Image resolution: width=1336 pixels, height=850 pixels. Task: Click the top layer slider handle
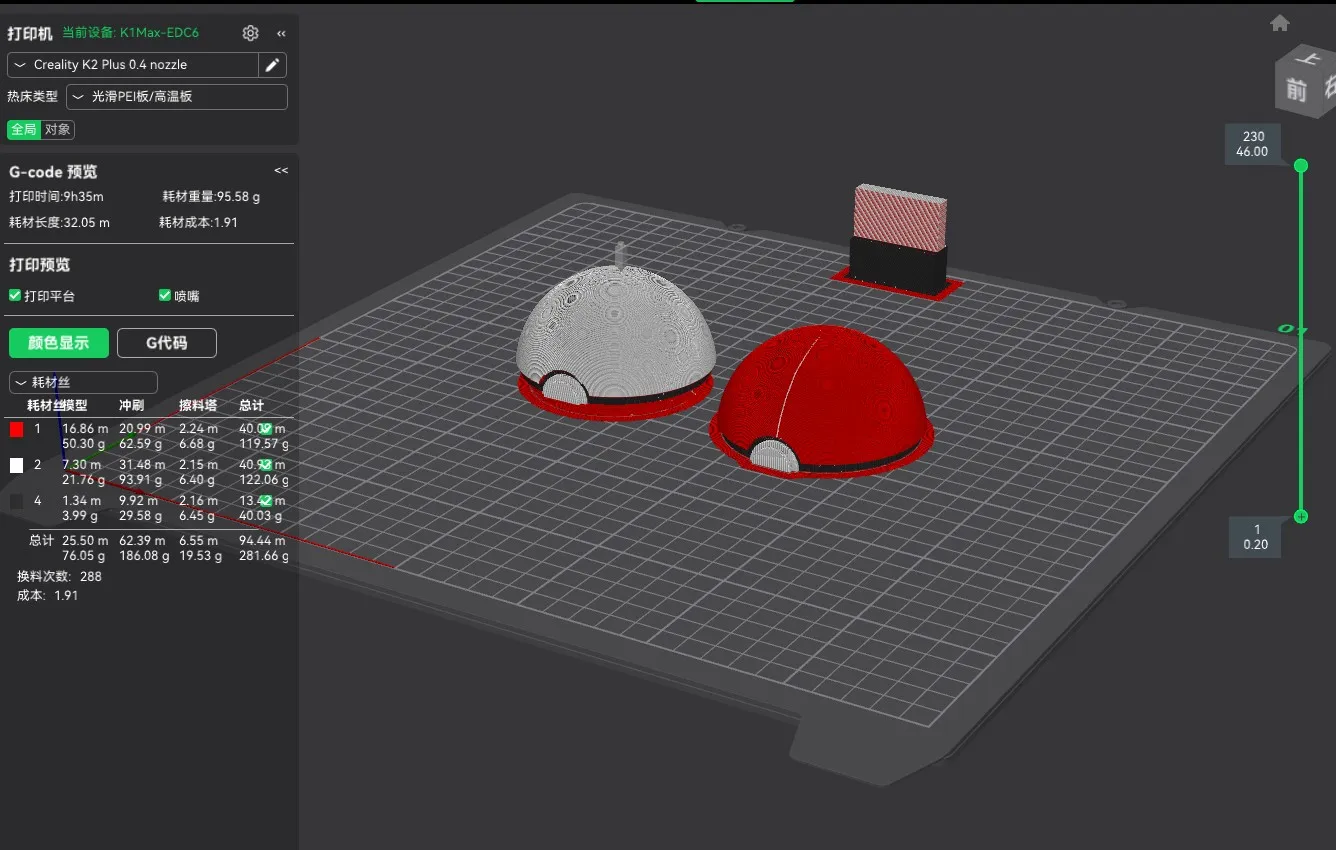(1301, 165)
